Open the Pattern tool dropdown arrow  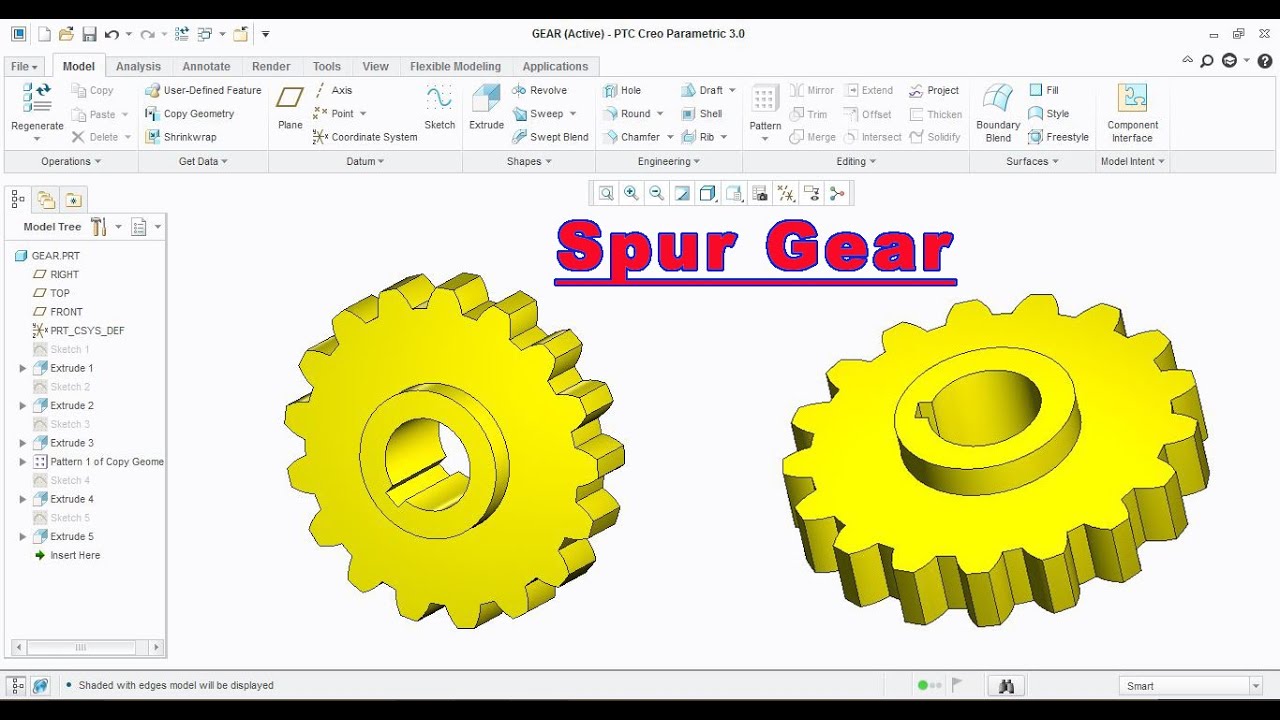tap(765, 138)
